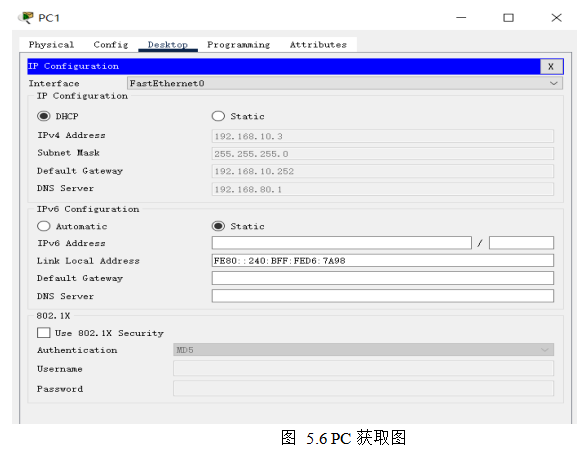
Task: Click the IPv4 Address field 192.168.10.3
Action: [383, 136]
